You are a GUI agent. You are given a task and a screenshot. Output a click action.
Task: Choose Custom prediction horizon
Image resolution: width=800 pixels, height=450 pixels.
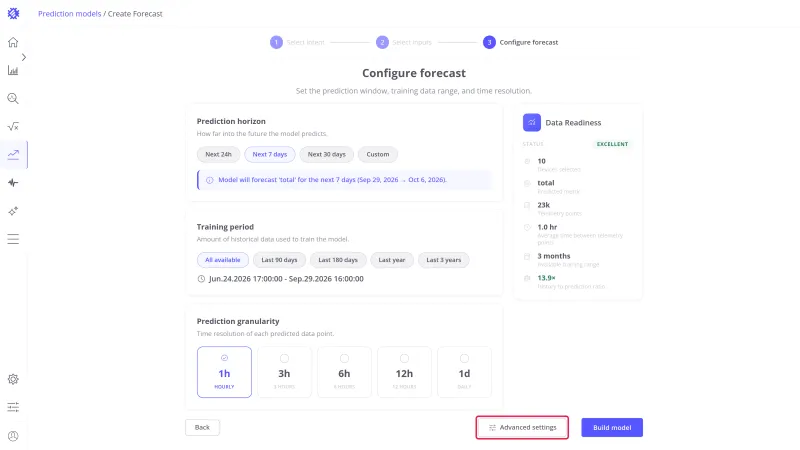pos(378,155)
